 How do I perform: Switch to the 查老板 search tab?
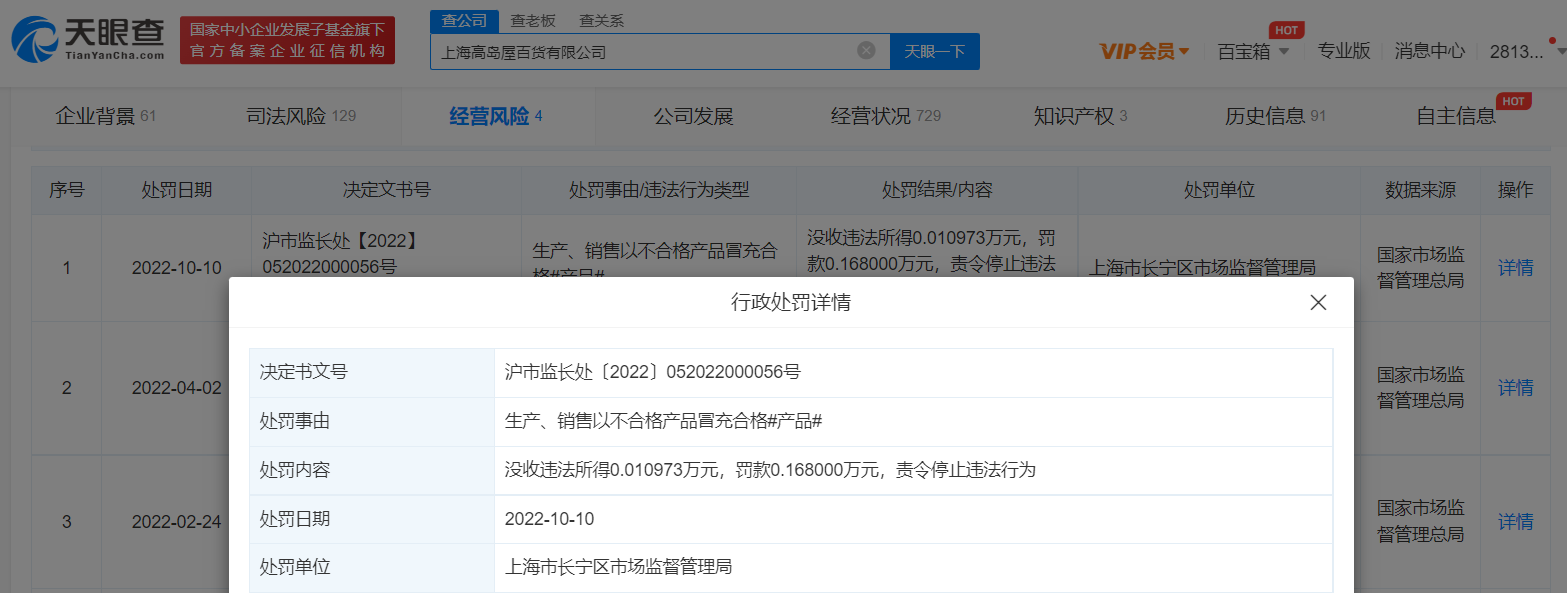tap(533, 21)
